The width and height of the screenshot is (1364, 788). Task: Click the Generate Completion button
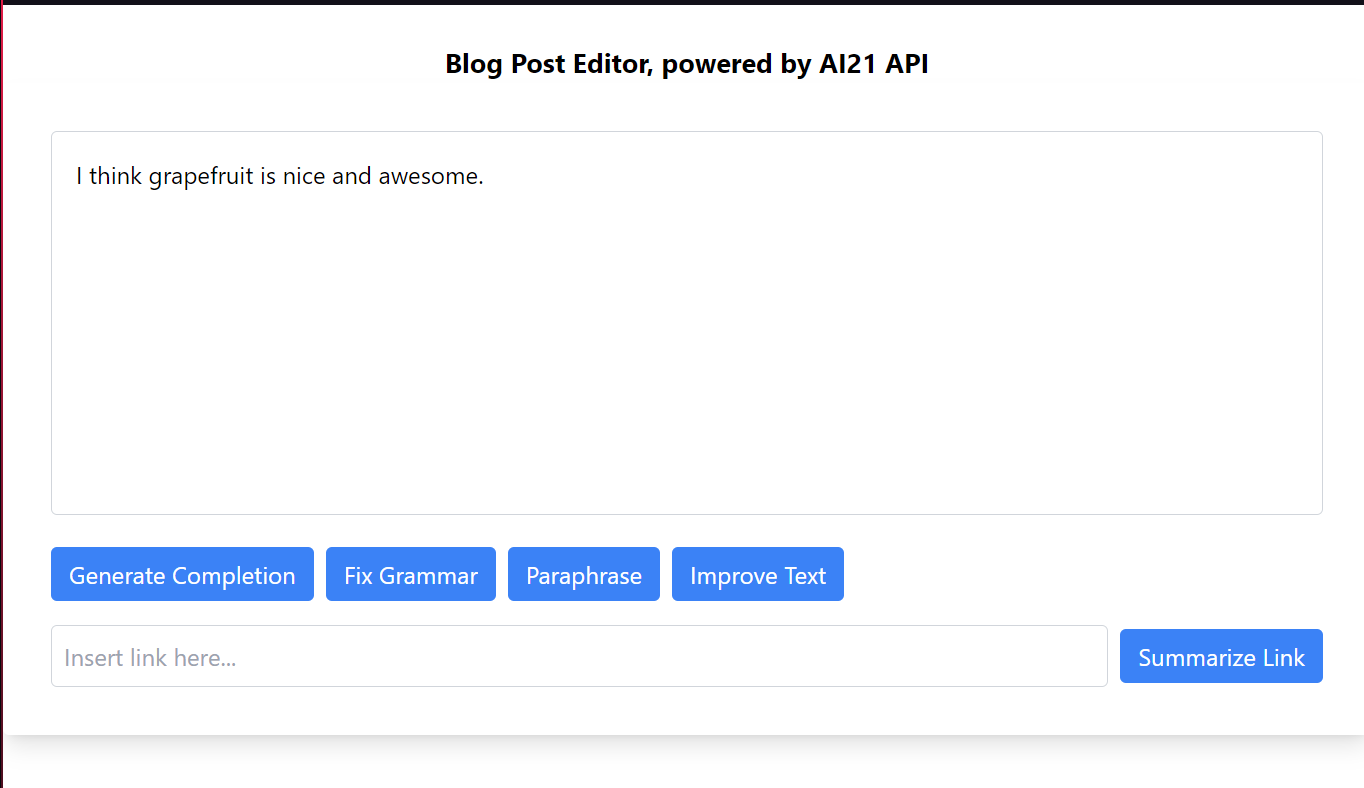point(182,574)
